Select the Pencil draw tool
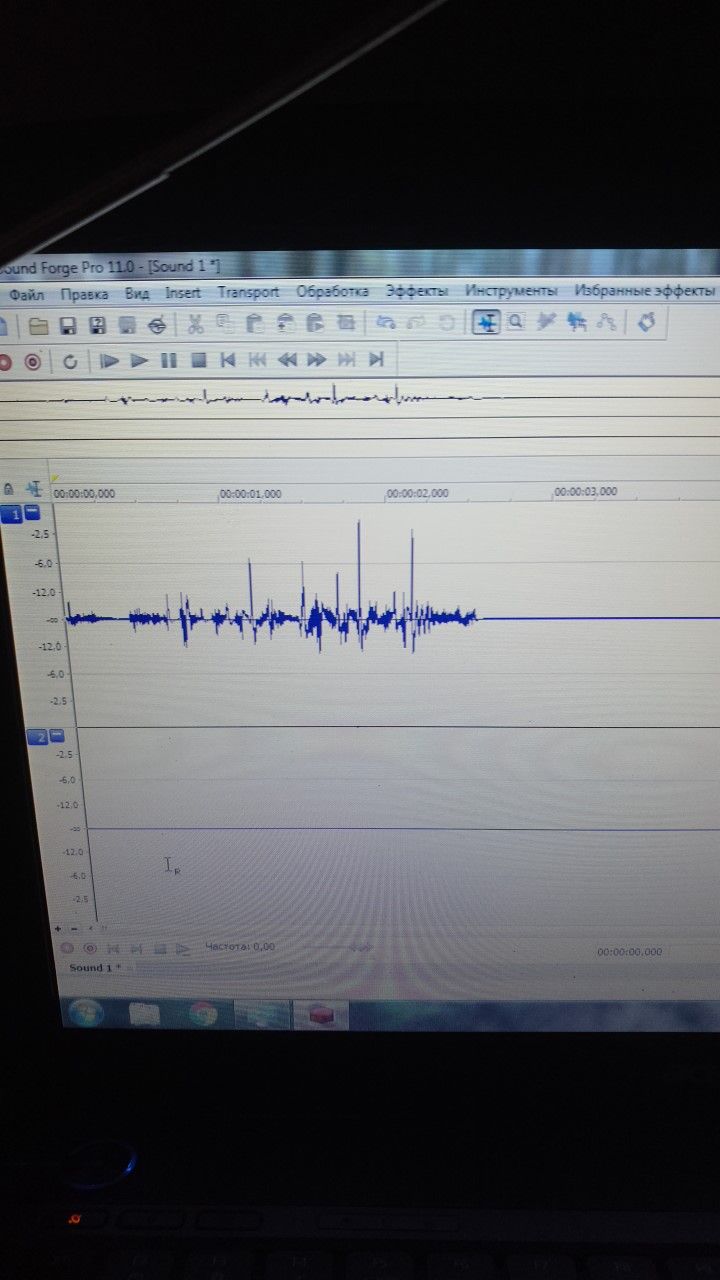The width and height of the screenshot is (720, 1280). [x=546, y=322]
